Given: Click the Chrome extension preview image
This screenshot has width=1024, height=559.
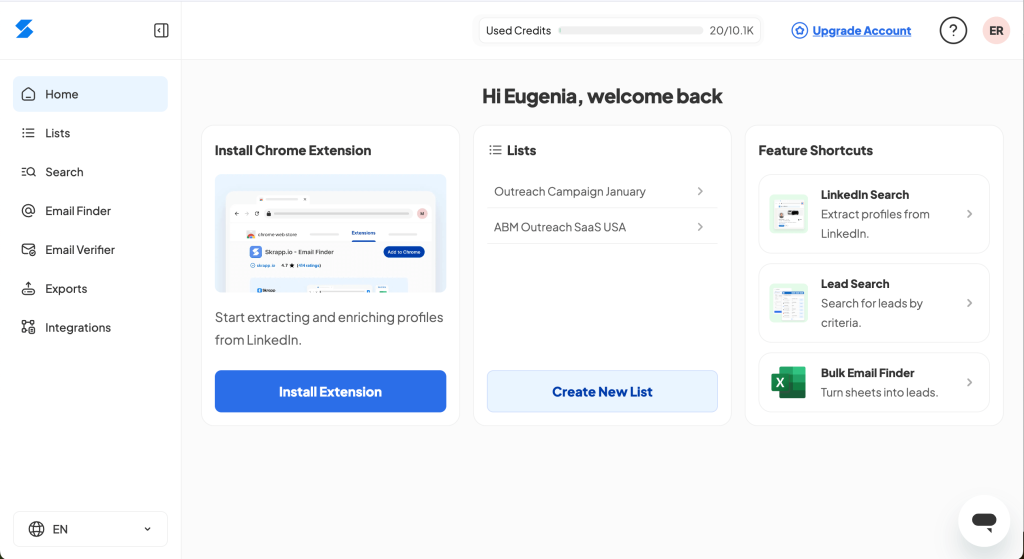Looking at the screenshot, I should pyautogui.click(x=330, y=233).
